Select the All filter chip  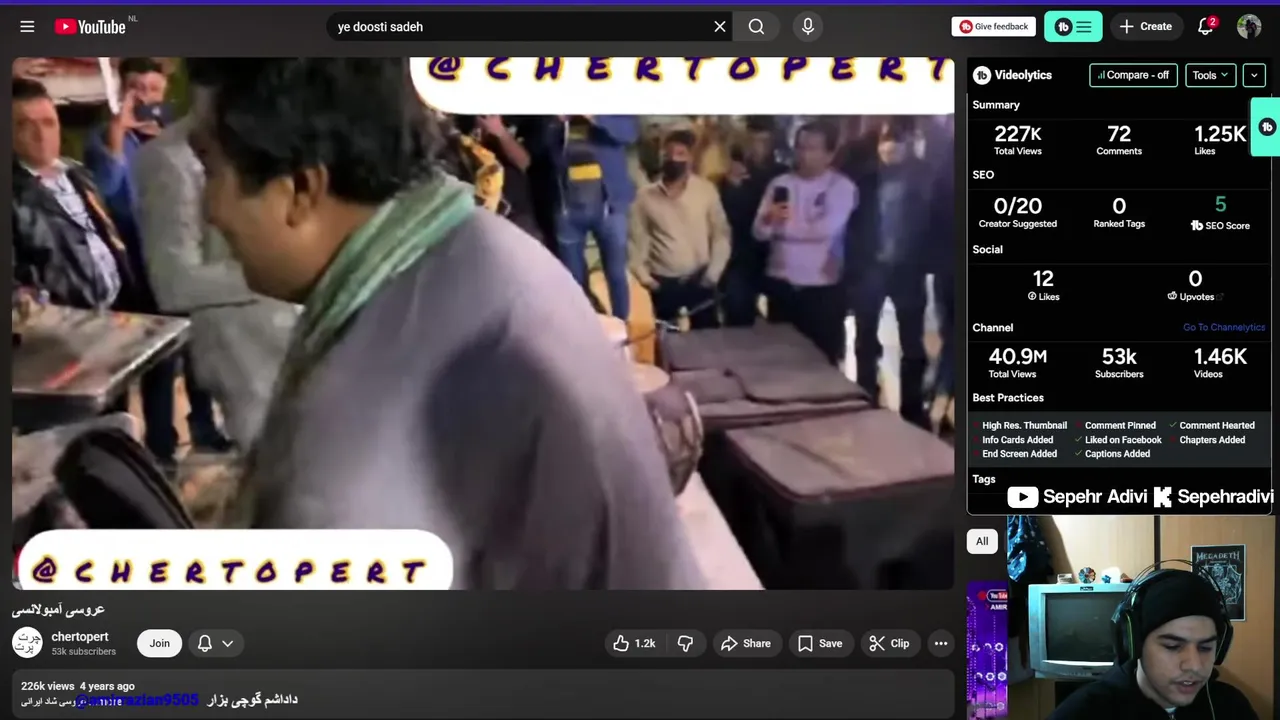(982, 541)
